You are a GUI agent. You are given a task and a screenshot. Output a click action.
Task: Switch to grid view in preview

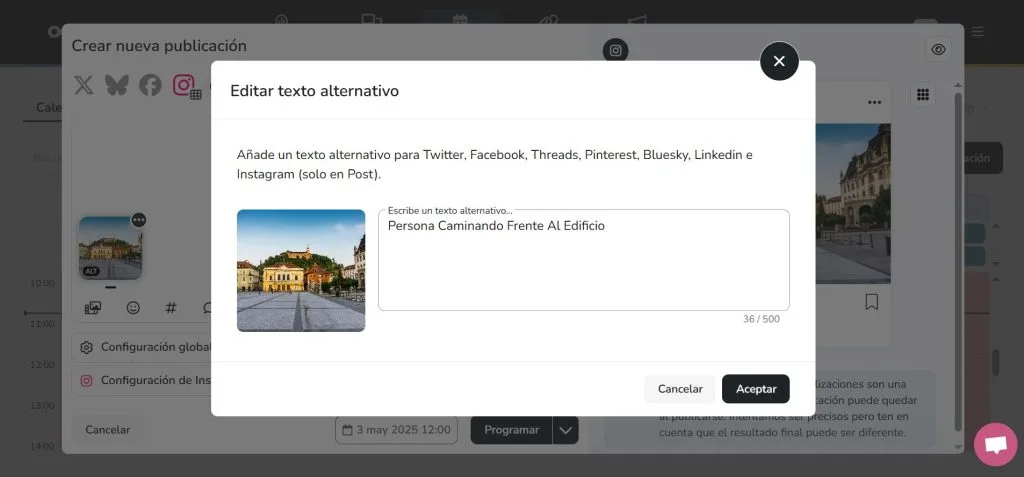(922, 94)
